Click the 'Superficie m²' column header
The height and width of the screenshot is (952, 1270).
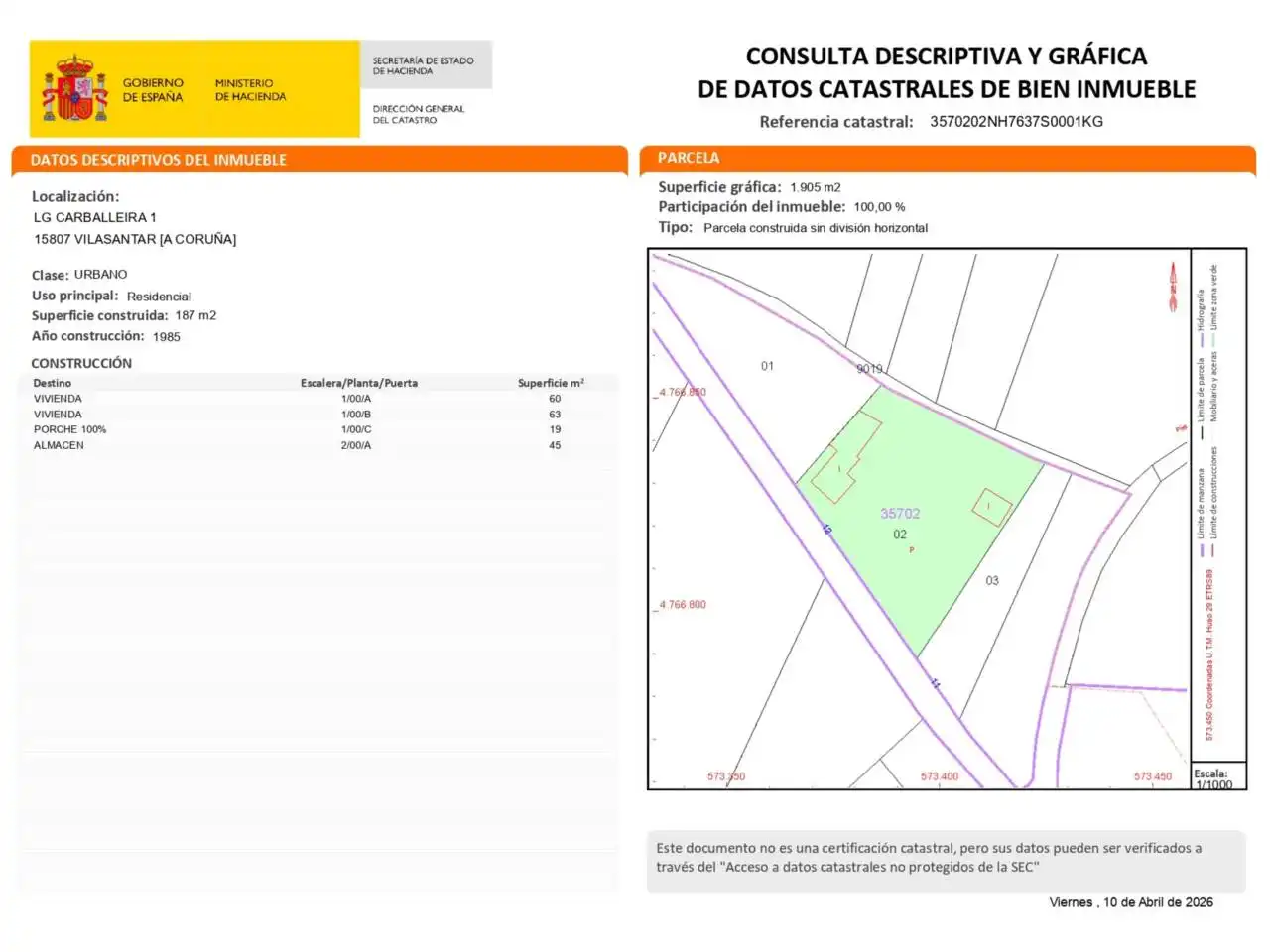click(x=551, y=383)
